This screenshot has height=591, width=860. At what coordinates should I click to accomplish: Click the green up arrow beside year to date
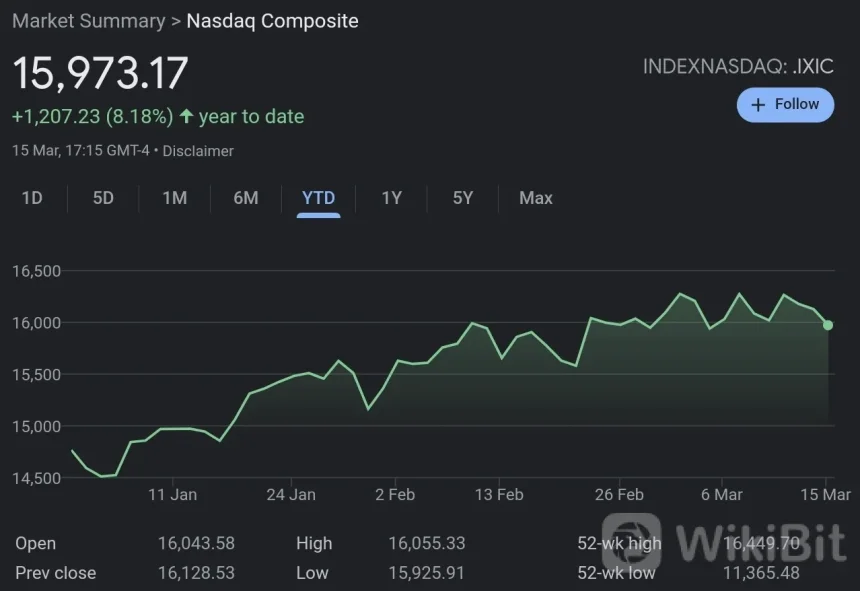[x=186, y=117]
